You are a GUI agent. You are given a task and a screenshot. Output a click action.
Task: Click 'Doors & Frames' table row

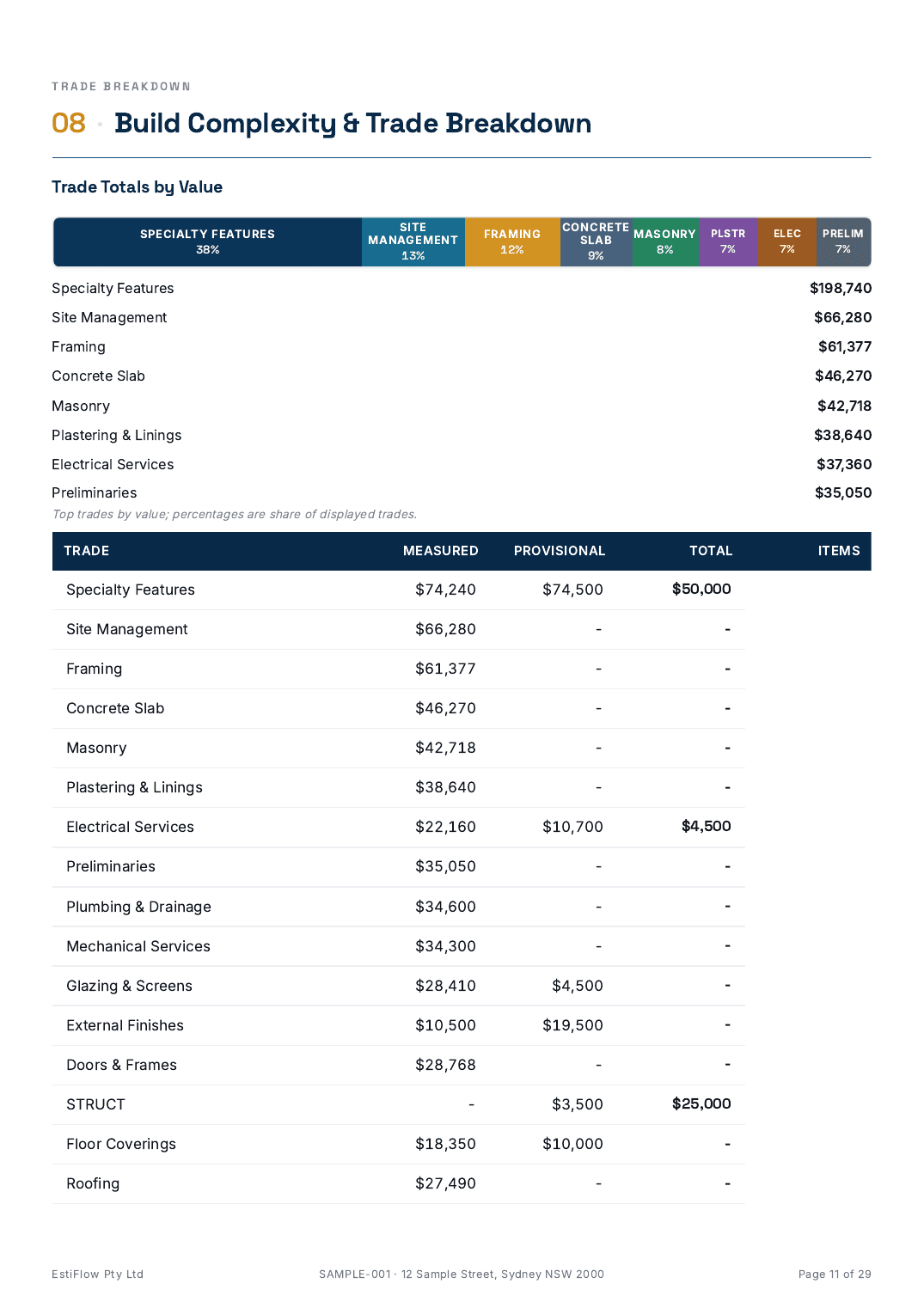pyautogui.click(x=398, y=1066)
